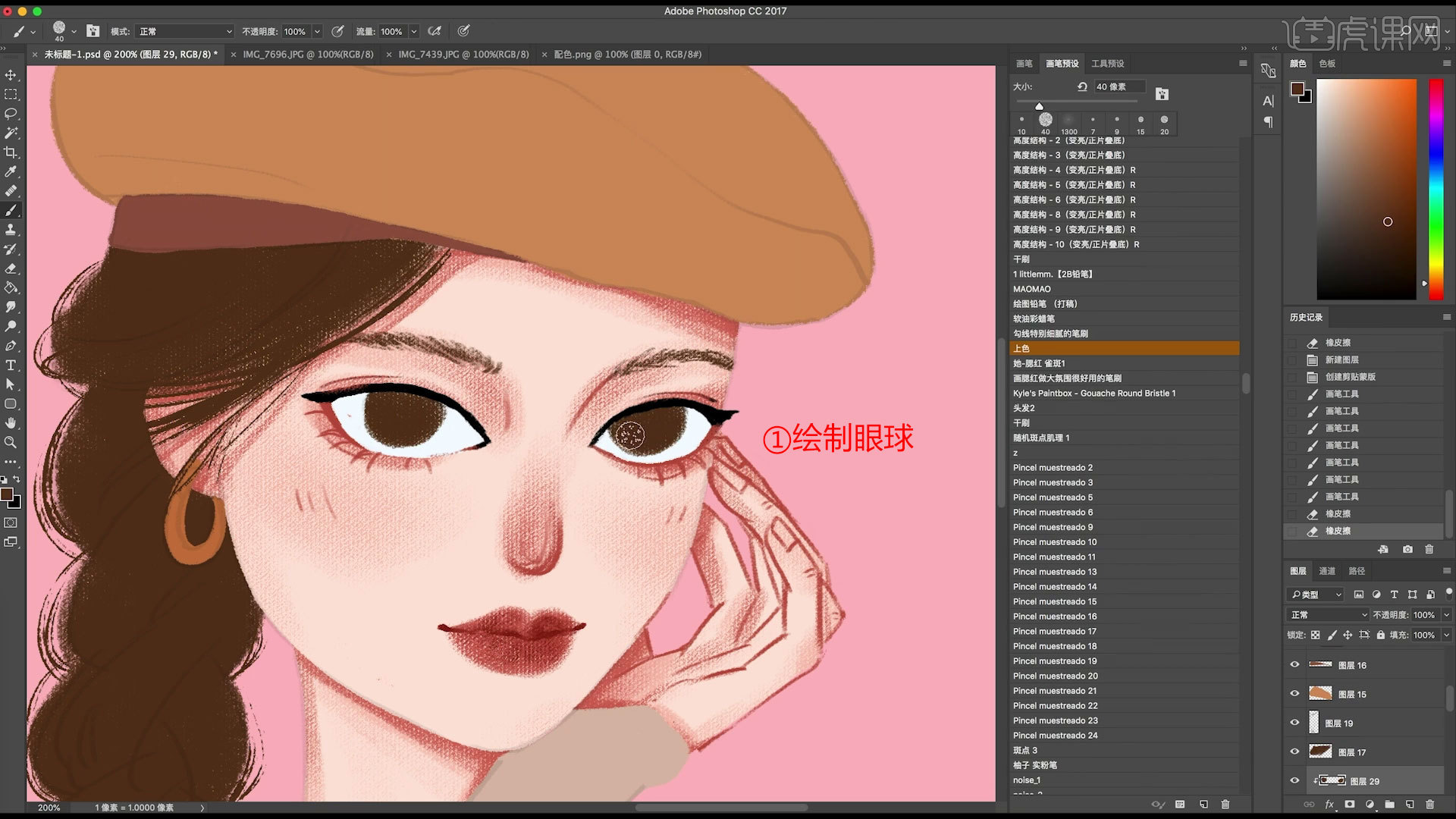Enable the lock transparent pixels option
This screenshot has height=819, width=1456.
[1314, 635]
